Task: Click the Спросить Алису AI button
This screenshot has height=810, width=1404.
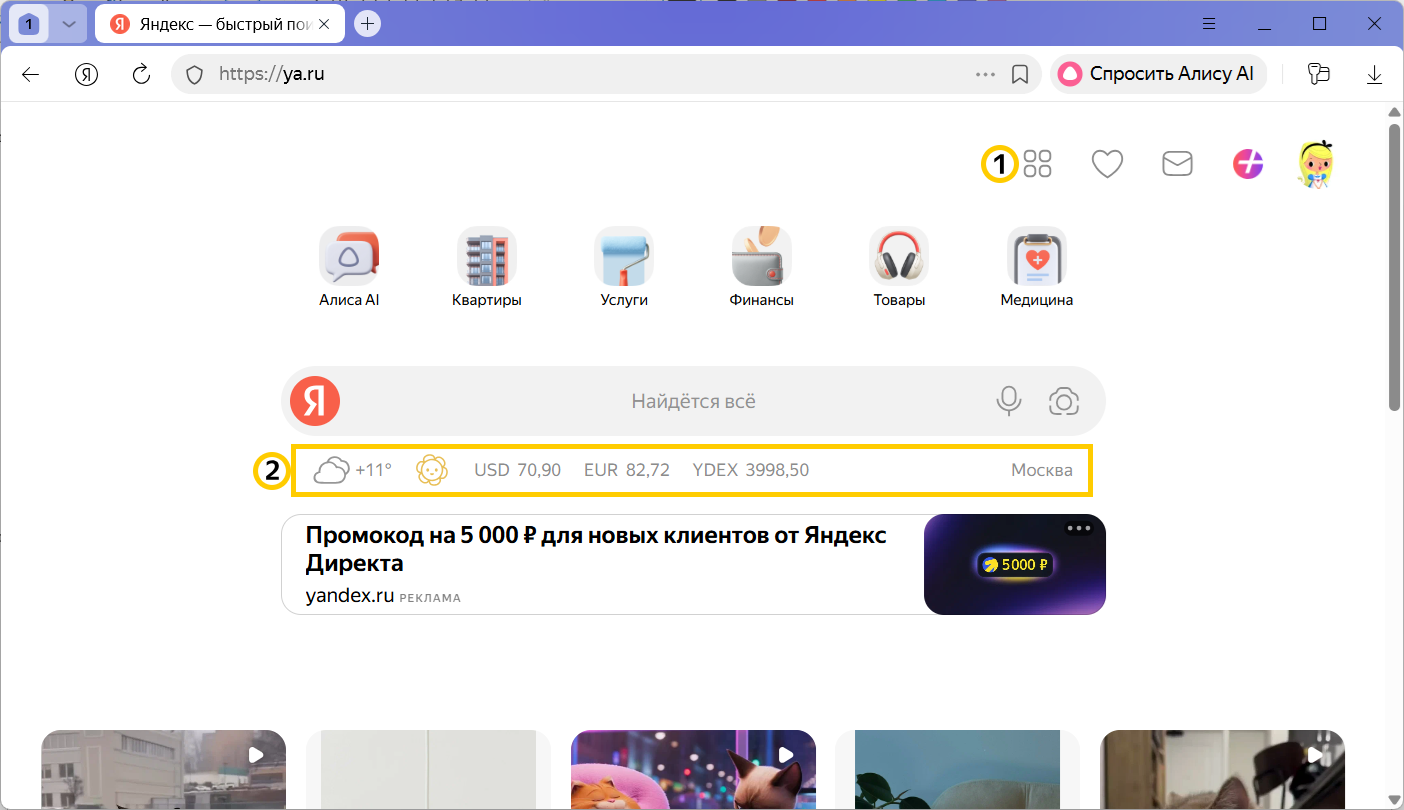Action: pos(1158,74)
